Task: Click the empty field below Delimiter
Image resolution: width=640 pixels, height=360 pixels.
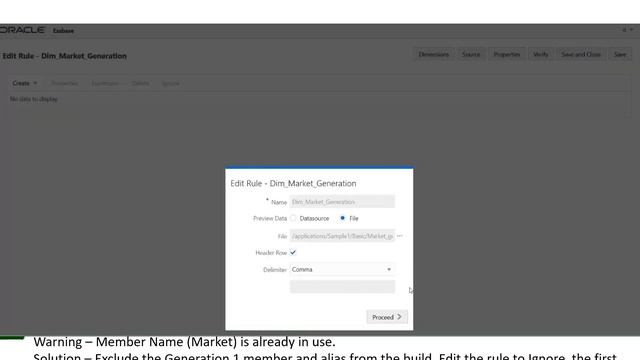Action: click(342, 287)
